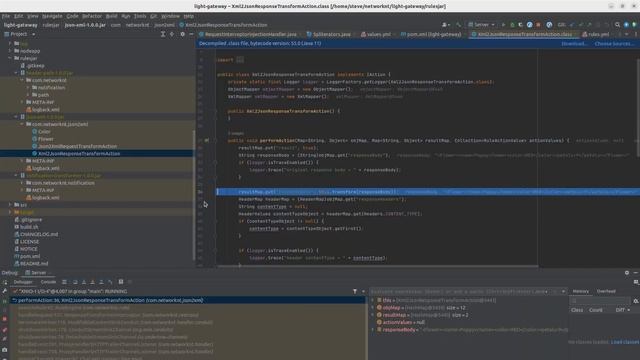Focus the Memory class search field
This screenshot has width=640, height=360.
(600, 301)
